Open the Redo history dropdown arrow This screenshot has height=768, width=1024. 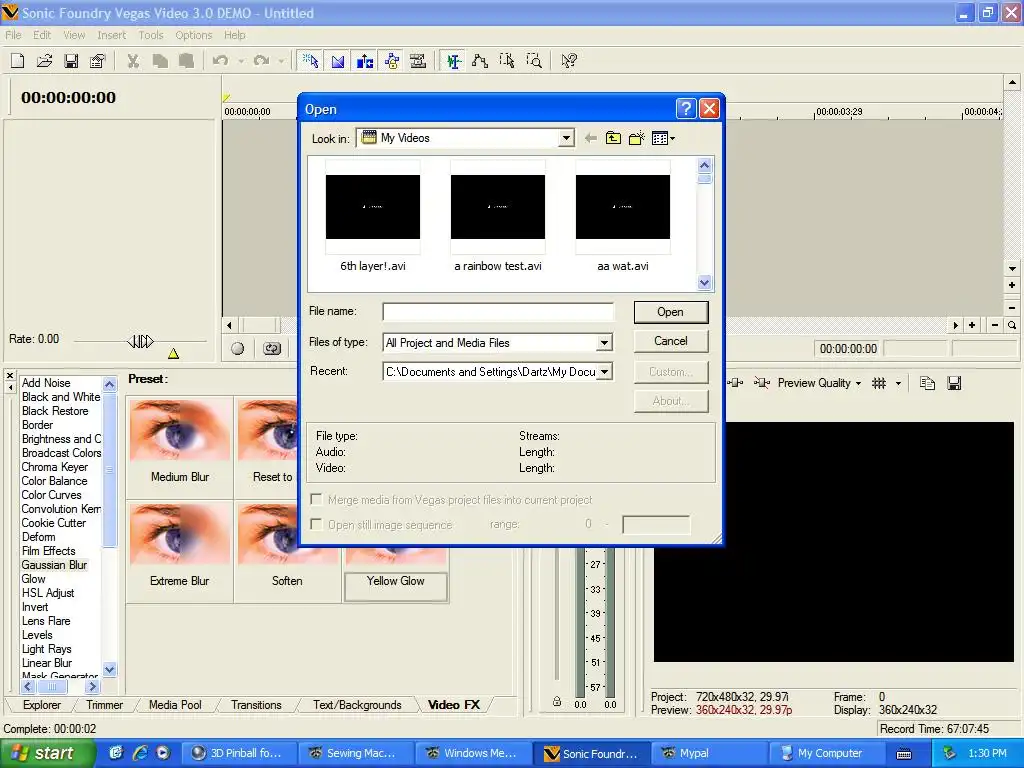pyautogui.click(x=281, y=61)
